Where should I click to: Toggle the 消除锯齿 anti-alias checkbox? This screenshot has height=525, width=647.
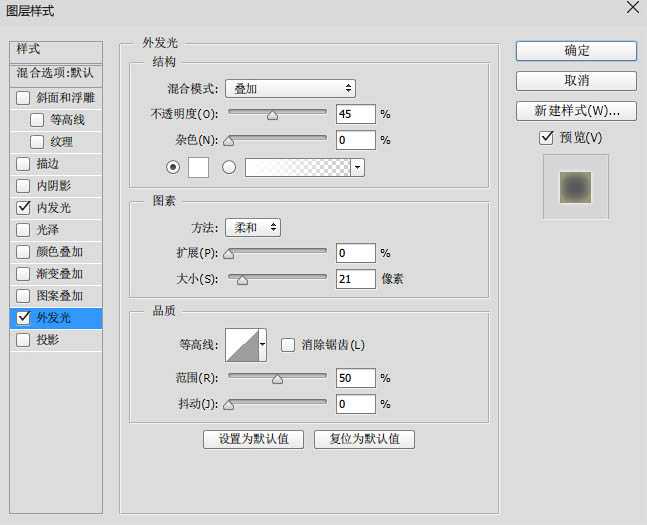coord(288,345)
